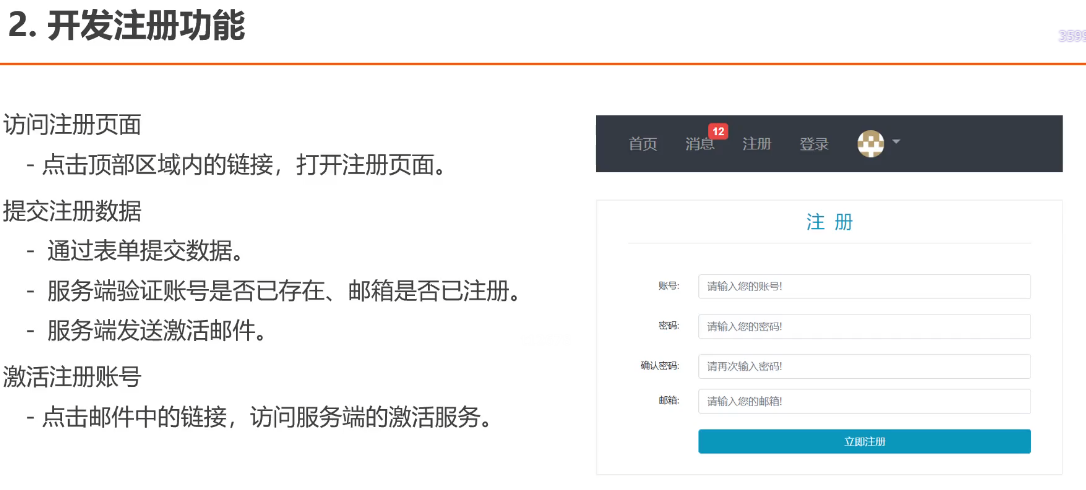Click the 账号: field label

click(669, 286)
